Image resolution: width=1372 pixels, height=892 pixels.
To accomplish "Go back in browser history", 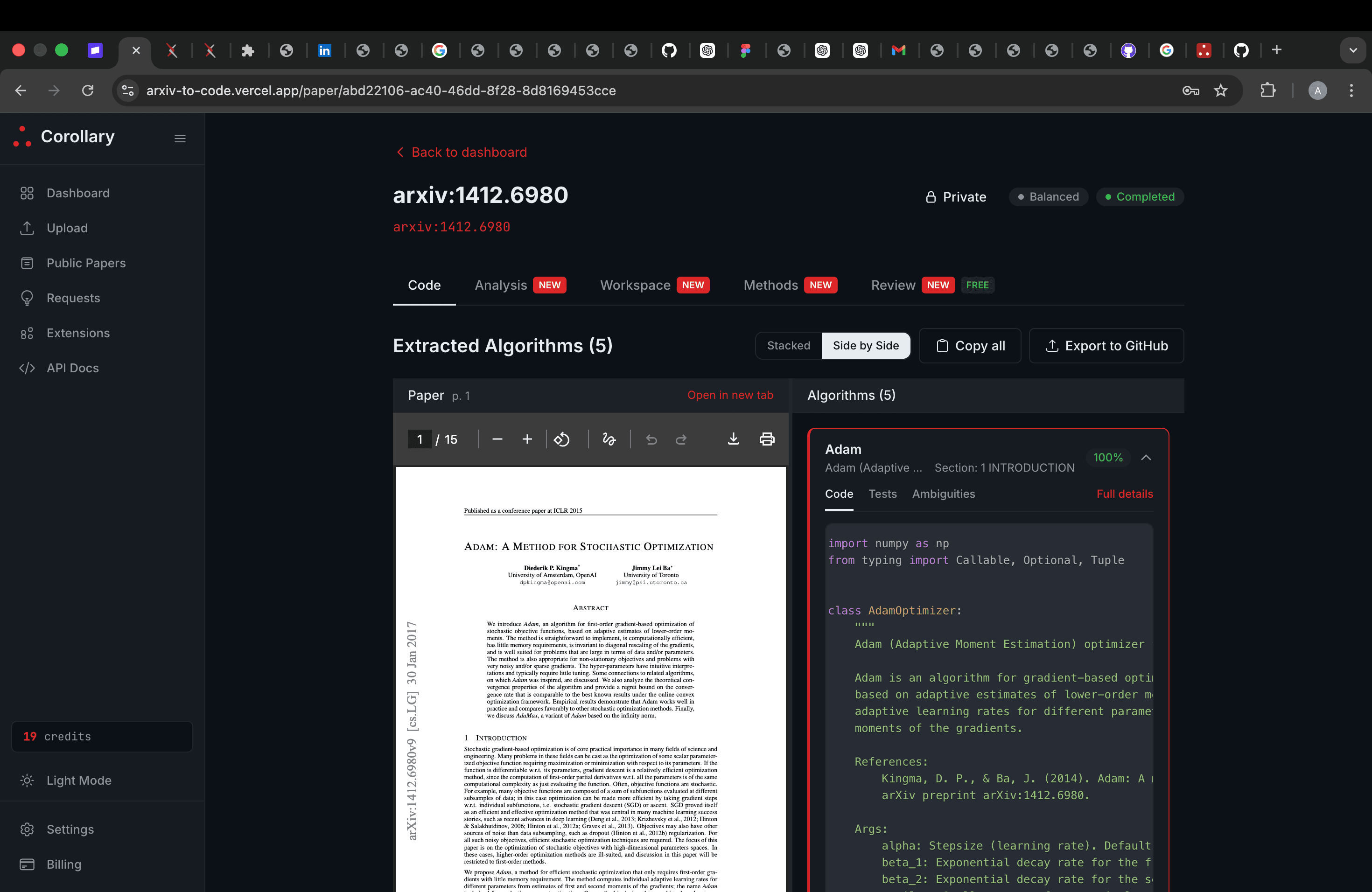I will coord(21,91).
